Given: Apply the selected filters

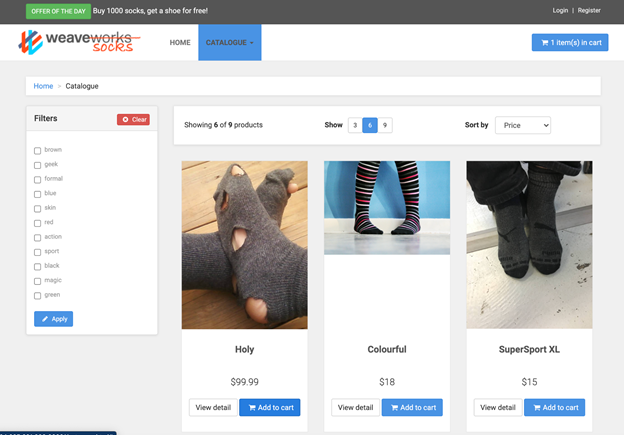Looking at the screenshot, I should pos(53,319).
